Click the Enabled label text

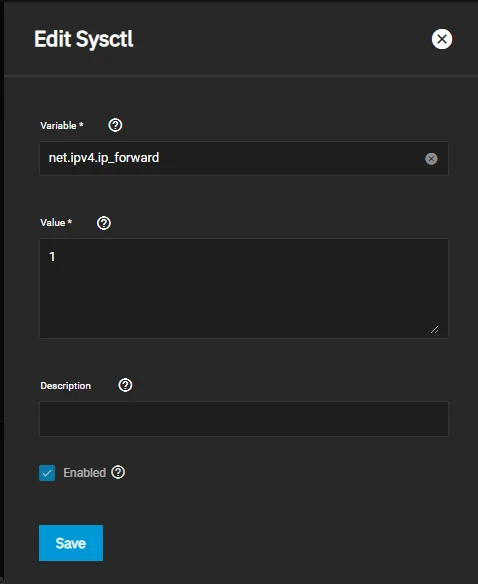(x=85, y=473)
